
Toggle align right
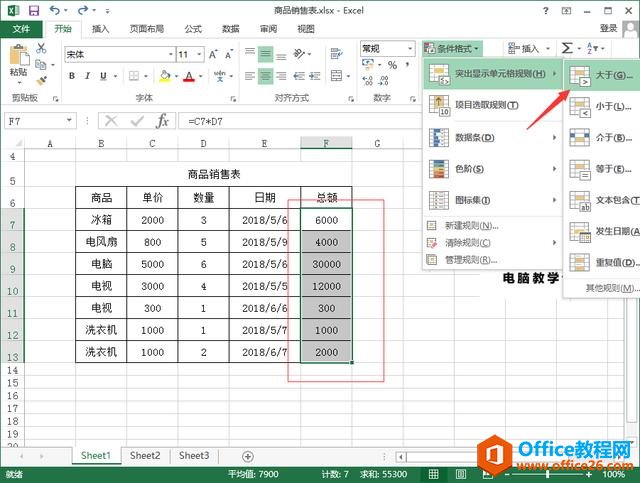[x=281, y=76]
